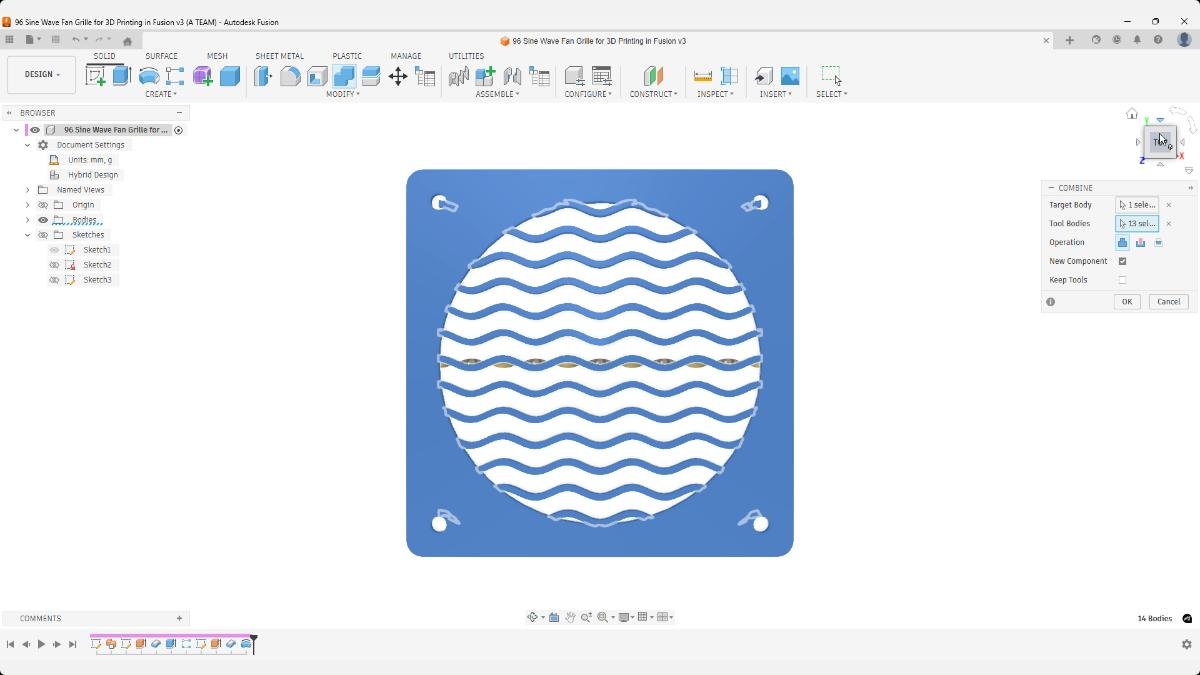Open the Shell tool

click(x=317, y=76)
